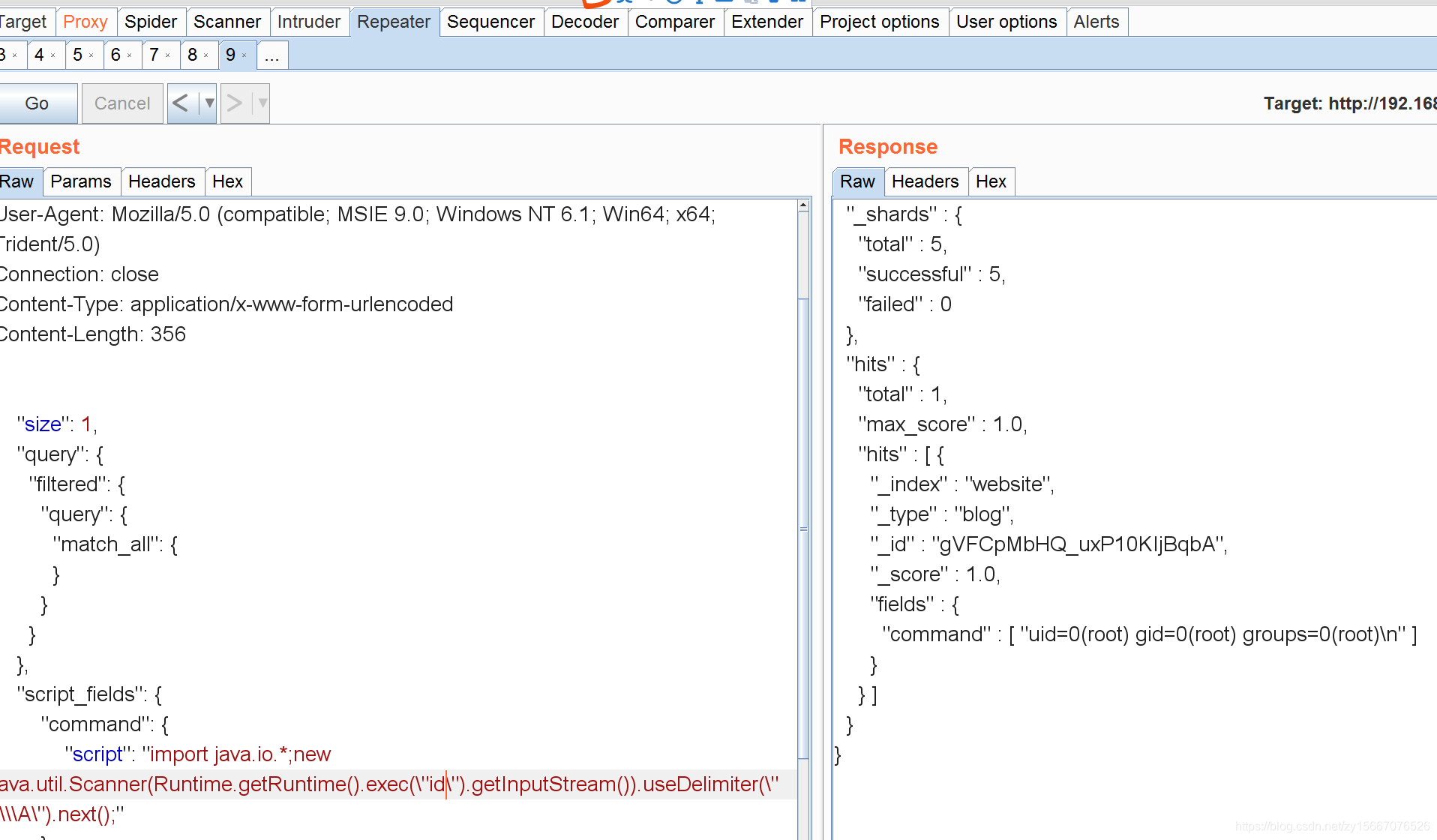Open the Alerts tab
The width and height of the screenshot is (1437, 840).
tap(1096, 22)
